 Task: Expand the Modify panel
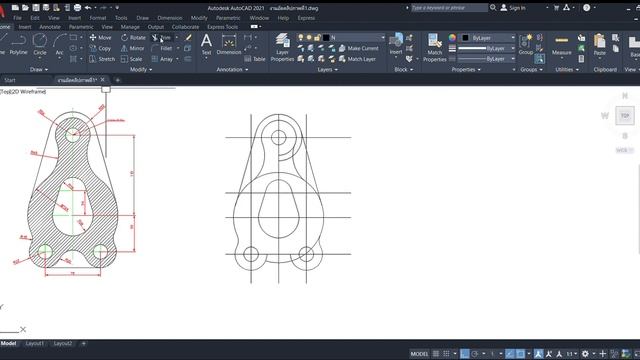click(x=141, y=70)
